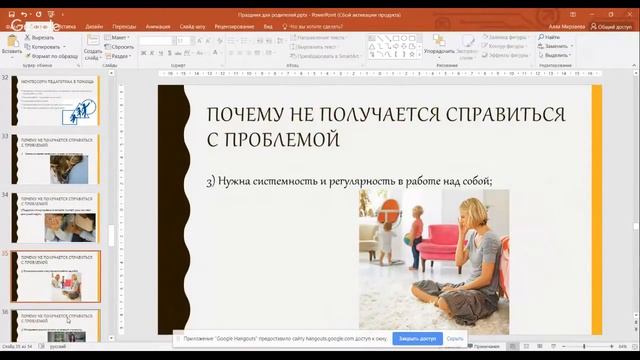The image size is (640, 360).
Task: Increase font size A icon
Action: click(x=200, y=41)
